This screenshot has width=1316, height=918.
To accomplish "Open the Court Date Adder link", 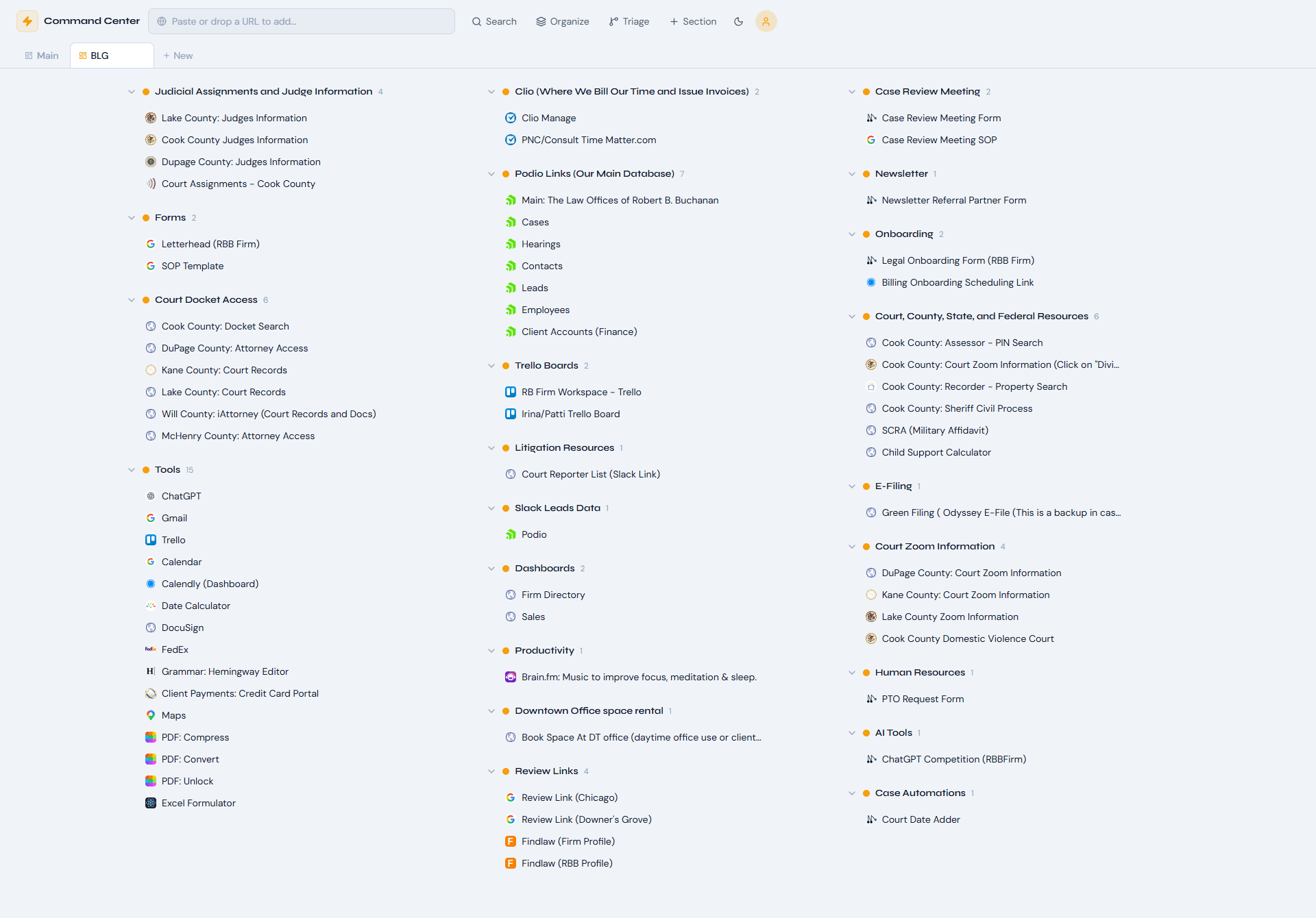I will click(921, 819).
